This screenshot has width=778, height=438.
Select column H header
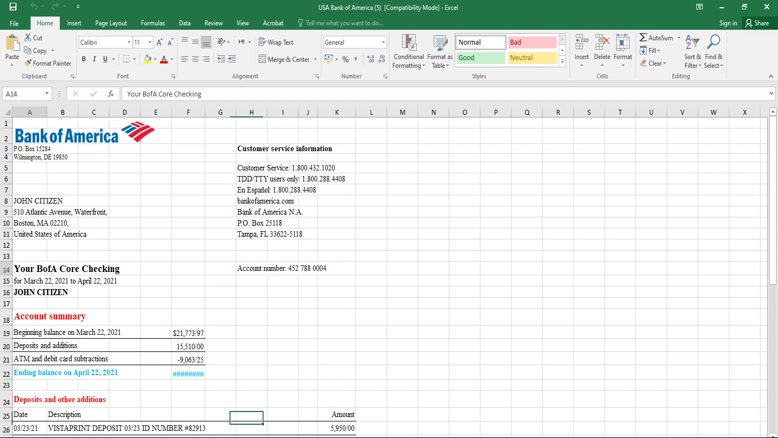click(x=252, y=113)
